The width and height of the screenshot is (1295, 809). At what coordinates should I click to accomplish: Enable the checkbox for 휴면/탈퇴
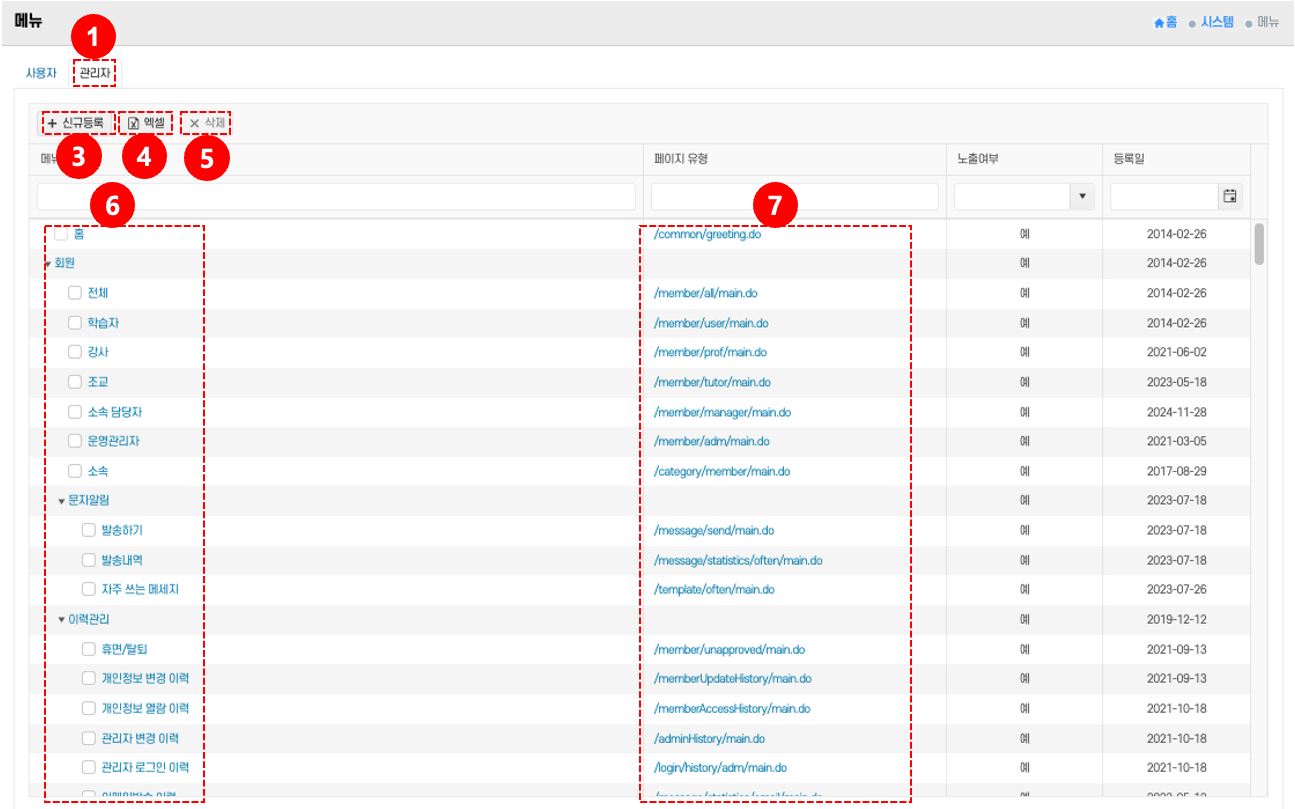(89, 649)
